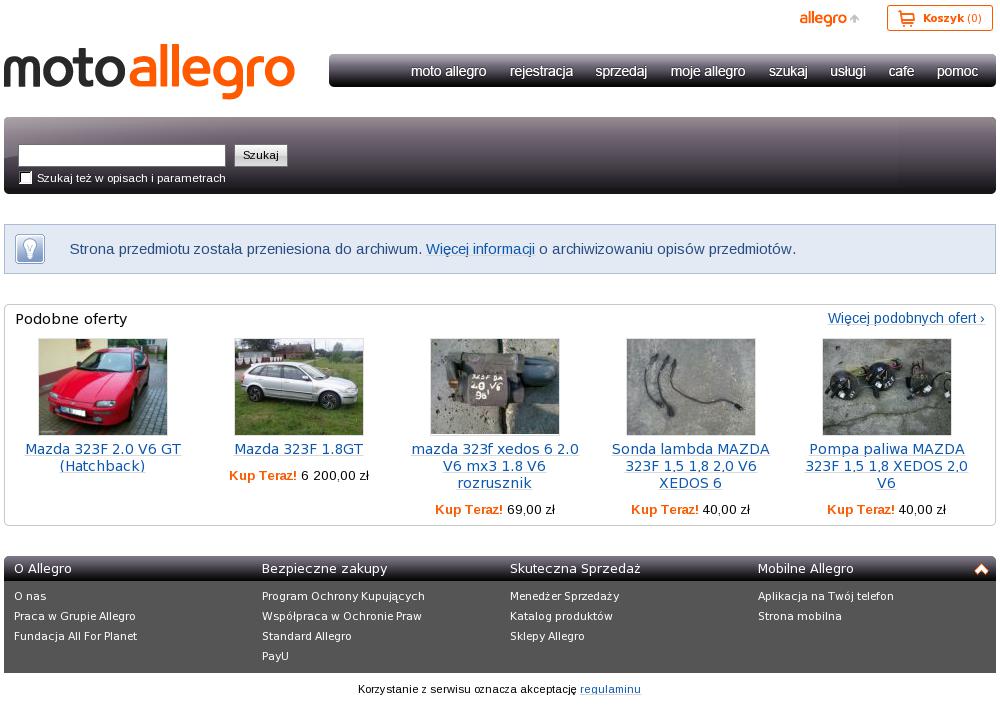Click the 'Skuteczna Sprzedaż' footer heading
The image size is (1000, 709).
[575, 569]
